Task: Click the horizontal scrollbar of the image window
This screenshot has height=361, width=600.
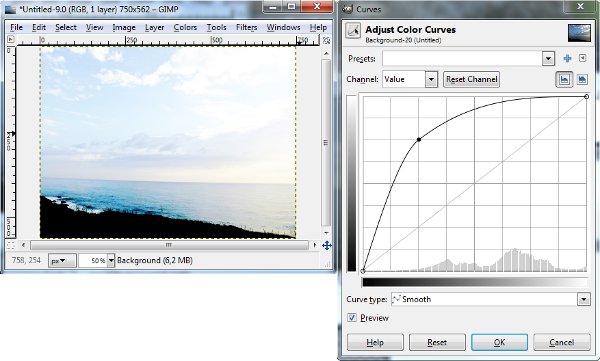Action: 169,245
